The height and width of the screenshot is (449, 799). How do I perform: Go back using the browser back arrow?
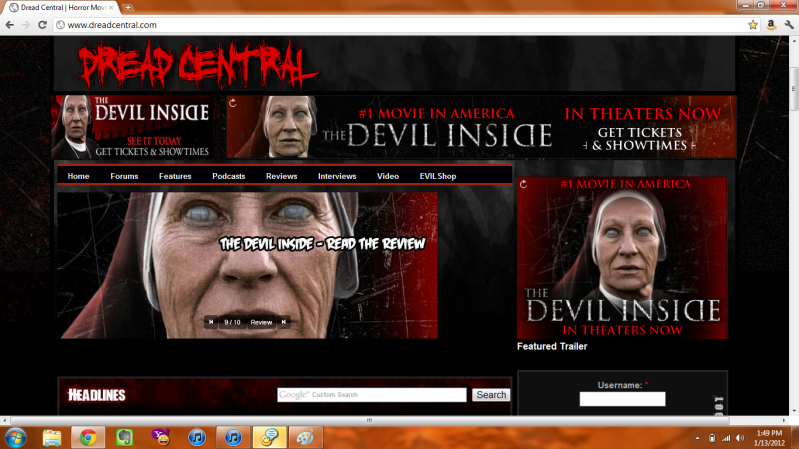pos(10,24)
